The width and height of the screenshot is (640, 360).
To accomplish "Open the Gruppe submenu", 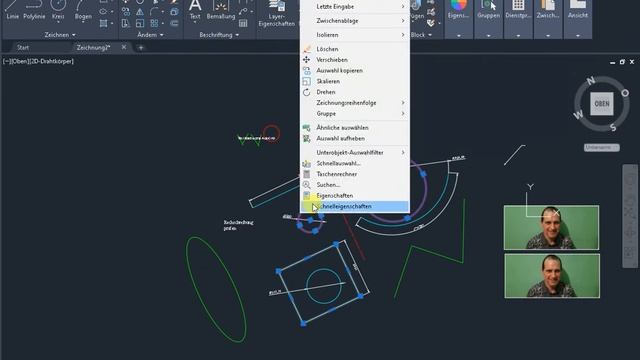I will (x=355, y=113).
